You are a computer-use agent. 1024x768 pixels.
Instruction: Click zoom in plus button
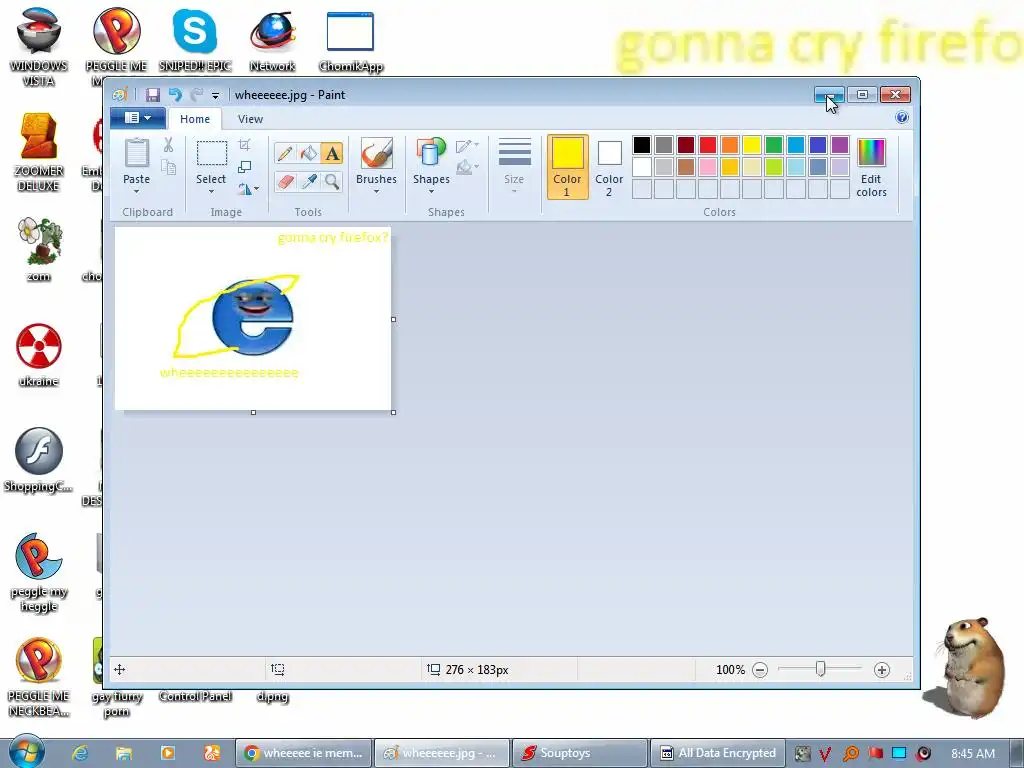point(882,670)
